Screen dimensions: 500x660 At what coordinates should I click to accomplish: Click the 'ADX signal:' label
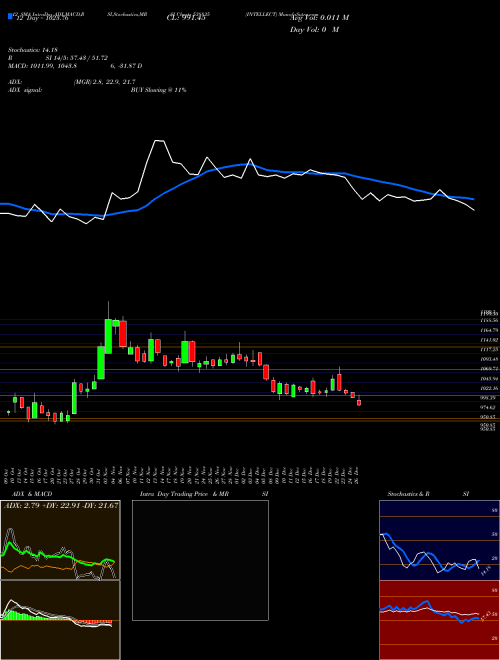coord(25,90)
